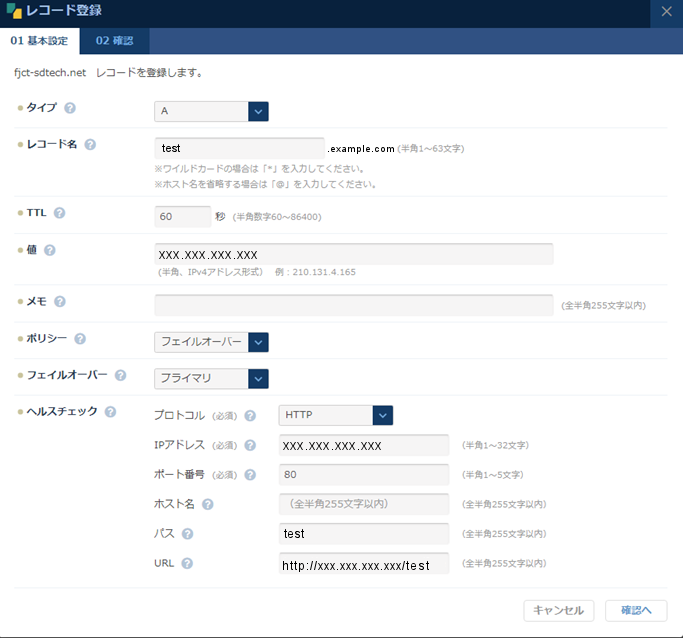Open the タイプ dropdown showing A
This screenshot has width=683, height=638.
click(x=211, y=111)
